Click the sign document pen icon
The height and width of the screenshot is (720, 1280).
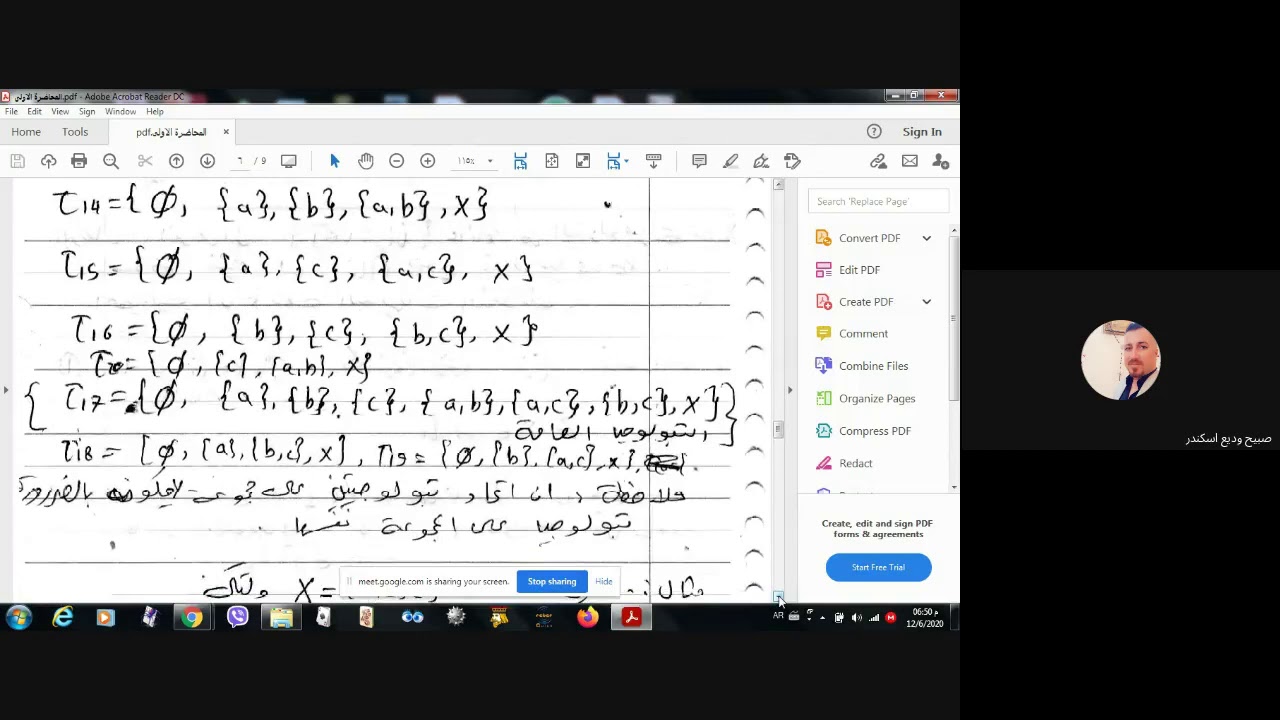coord(761,161)
